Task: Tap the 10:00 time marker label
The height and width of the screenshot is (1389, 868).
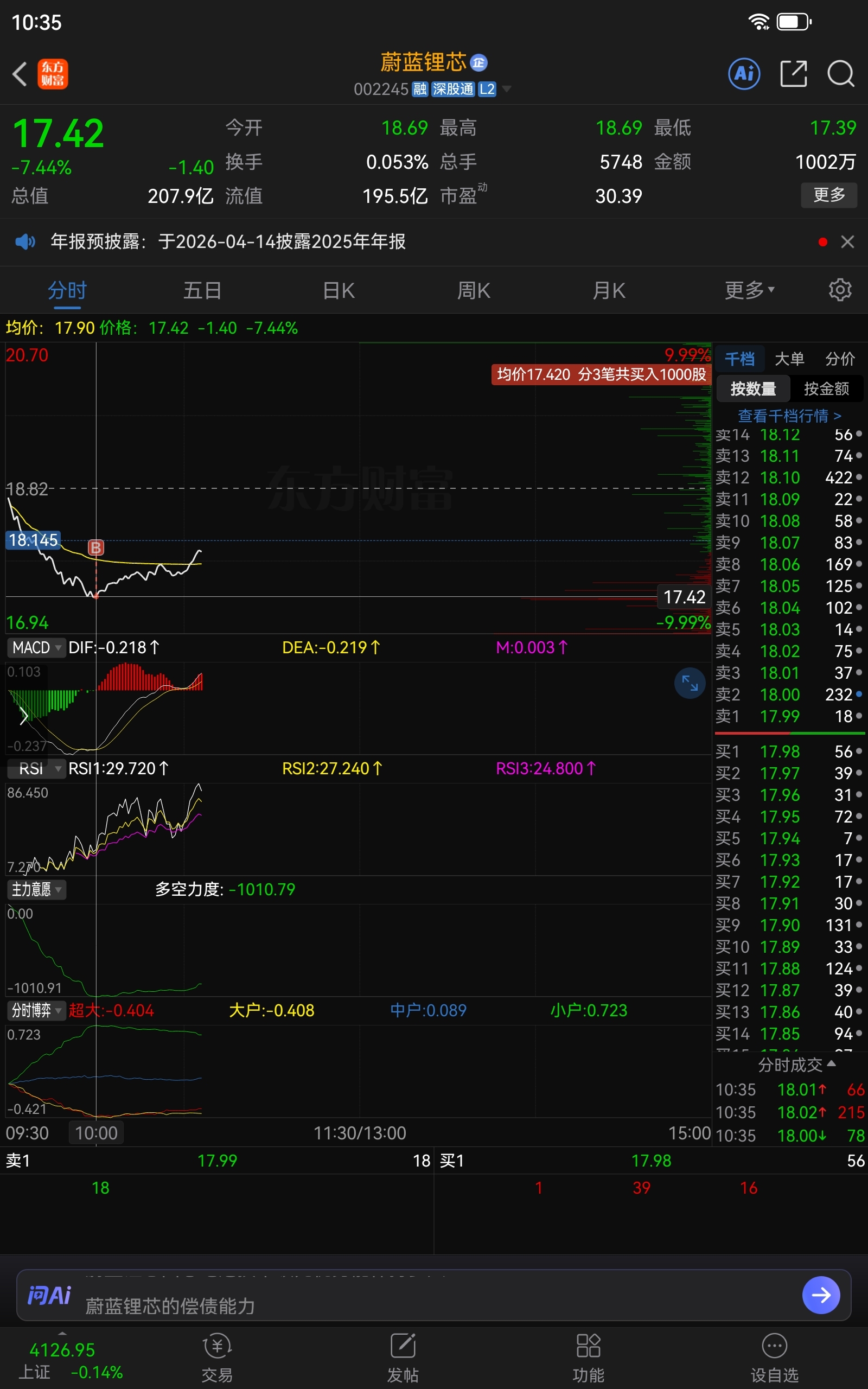Action: coord(96,1132)
